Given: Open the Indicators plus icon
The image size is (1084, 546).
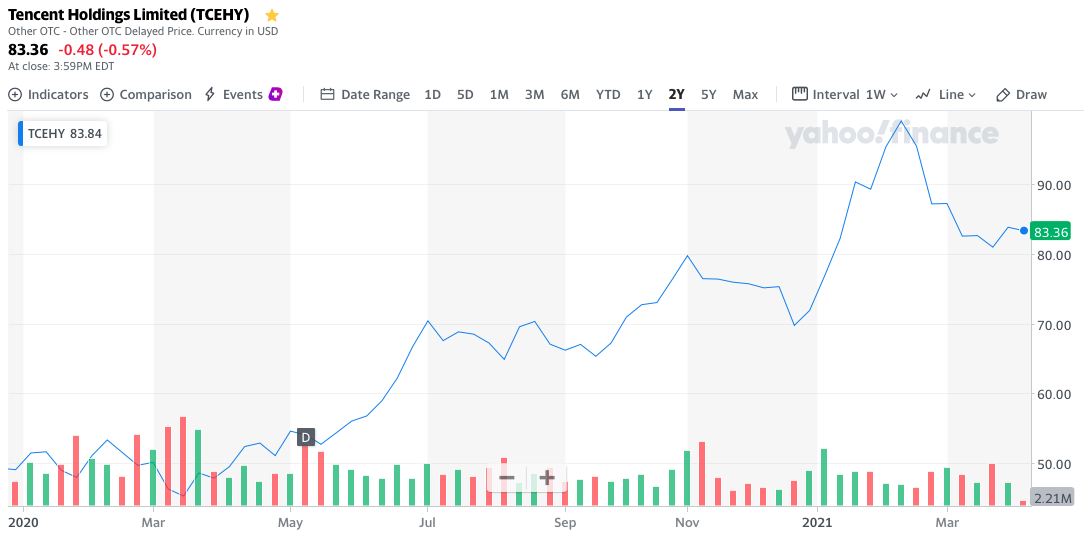Looking at the screenshot, I should click(x=15, y=95).
